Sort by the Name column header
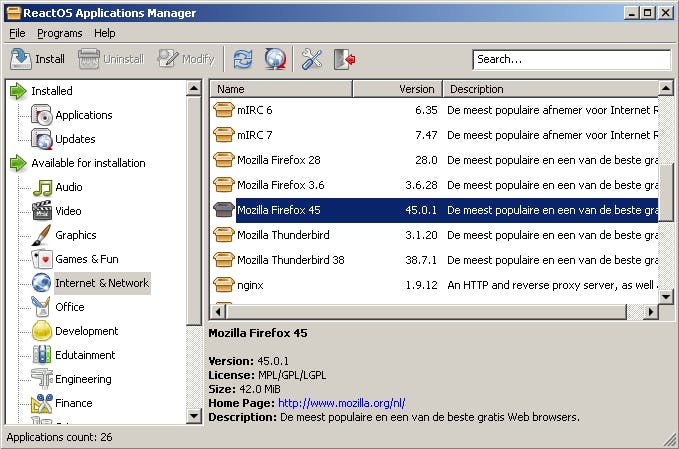The width and height of the screenshot is (679, 449). coord(281,89)
